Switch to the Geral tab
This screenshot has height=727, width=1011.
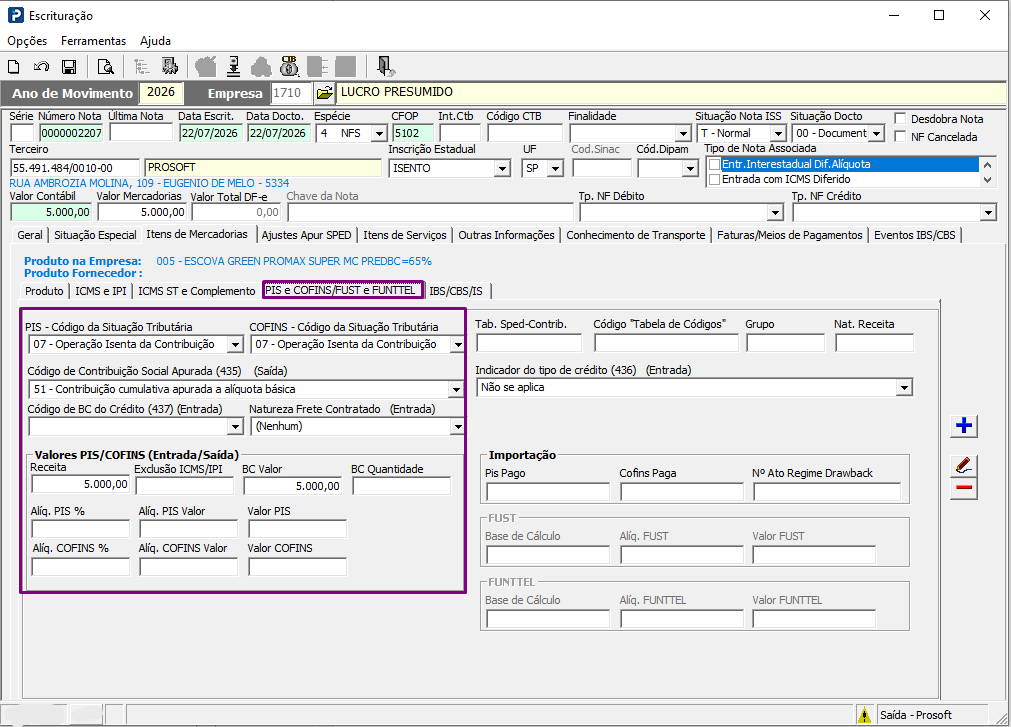tap(30, 235)
